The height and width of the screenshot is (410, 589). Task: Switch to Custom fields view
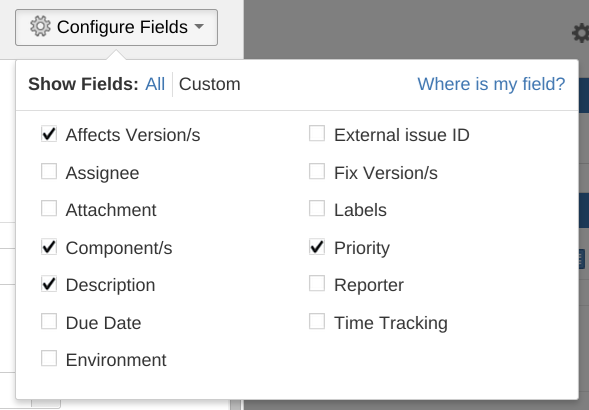[x=210, y=84]
